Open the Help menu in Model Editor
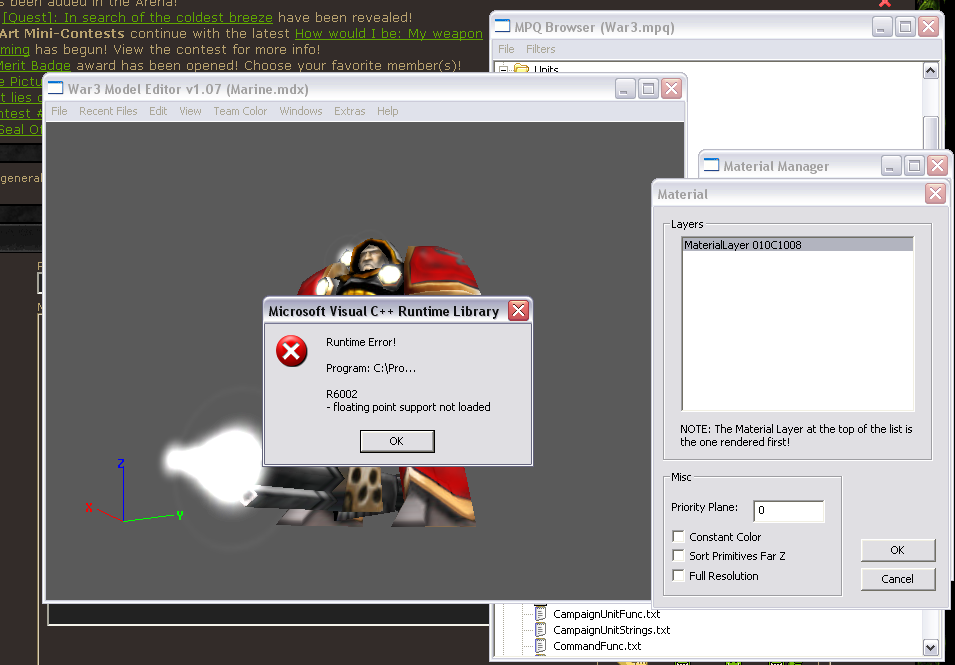Image resolution: width=955 pixels, height=665 pixels. (387, 111)
